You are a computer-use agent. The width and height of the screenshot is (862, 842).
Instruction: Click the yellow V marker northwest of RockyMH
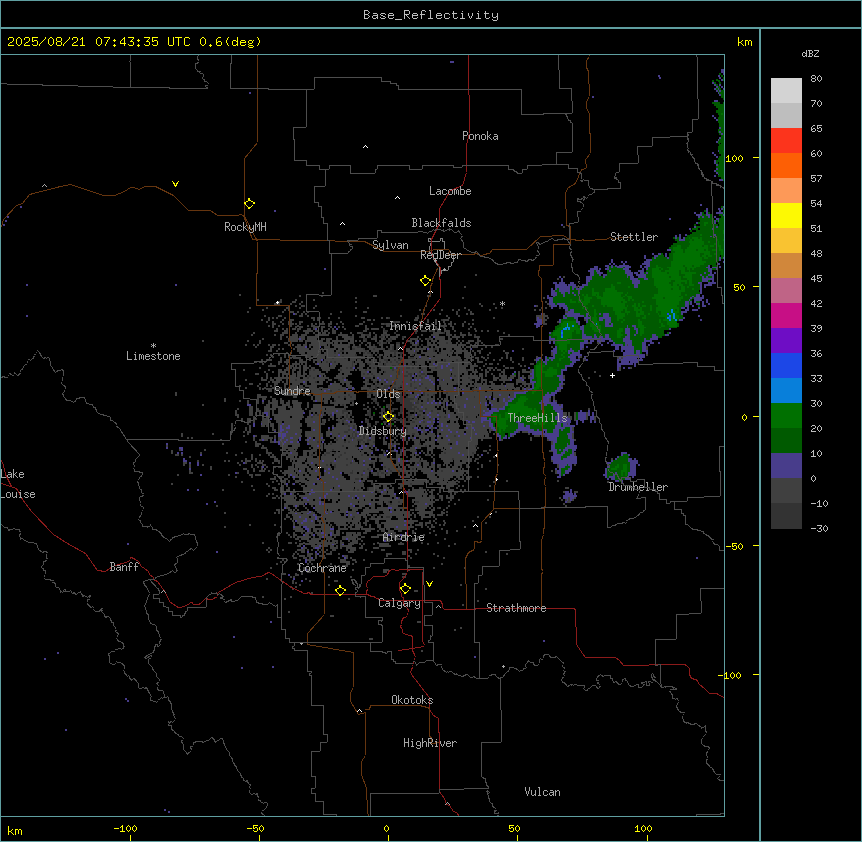click(x=175, y=184)
